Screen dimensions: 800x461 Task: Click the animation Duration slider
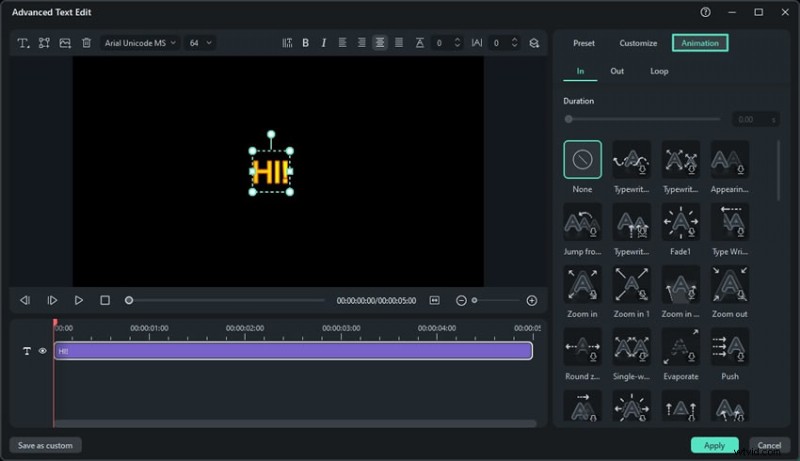click(644, 119)
